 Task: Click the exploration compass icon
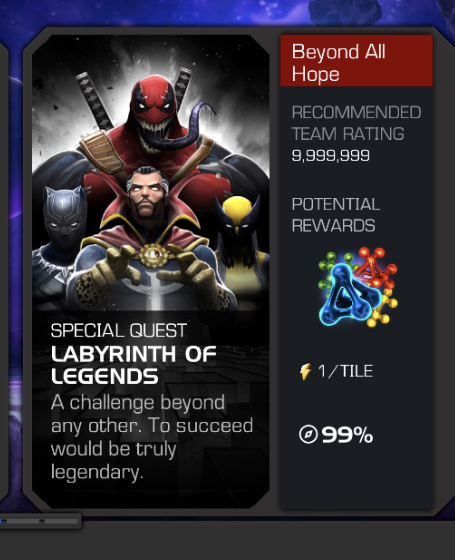tap(308, 434)
